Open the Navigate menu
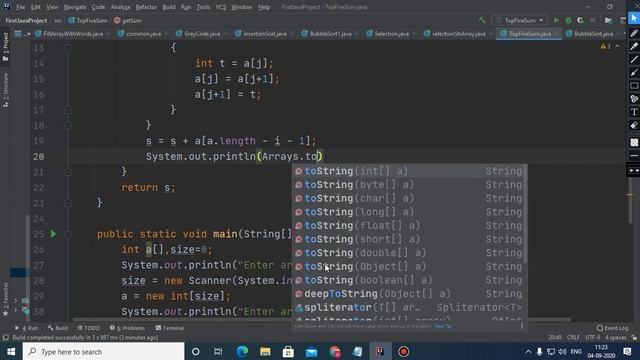 coord(75,7)
